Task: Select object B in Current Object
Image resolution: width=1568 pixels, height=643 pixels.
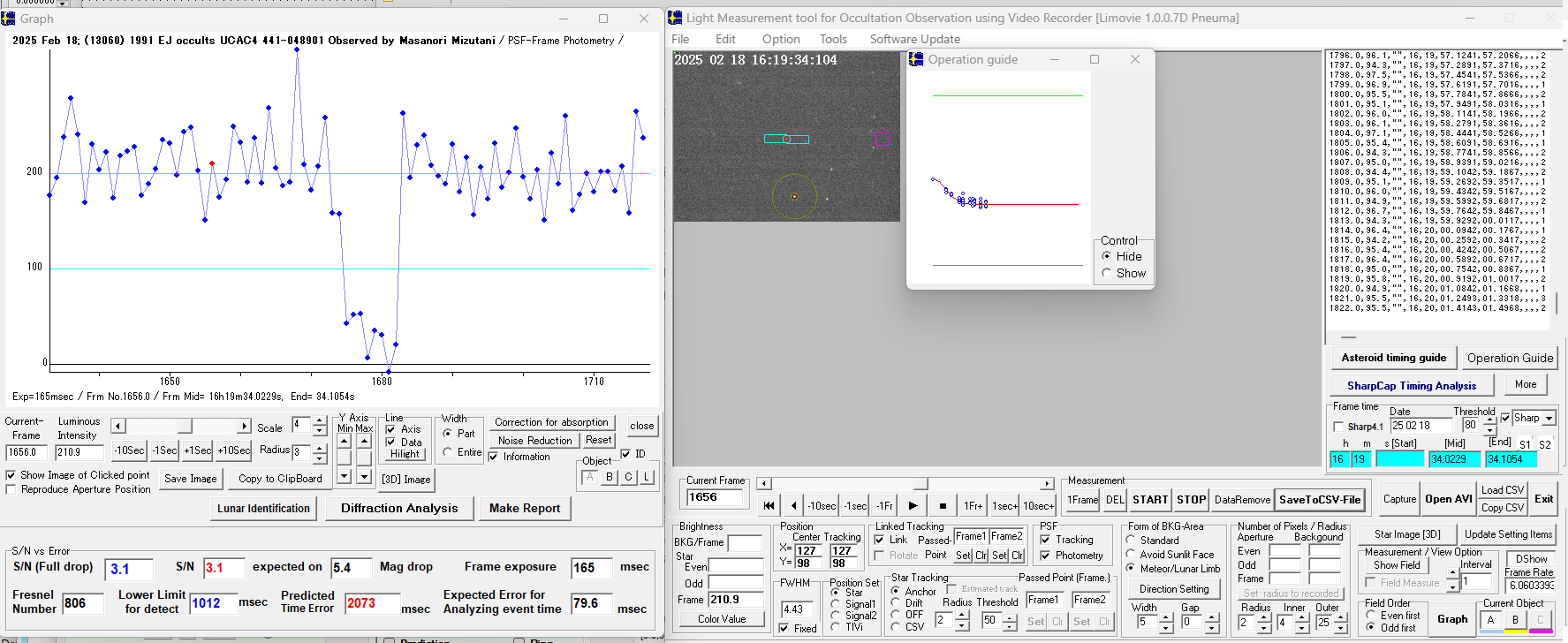Action: pyautogui.click(x=1515, y=620)
